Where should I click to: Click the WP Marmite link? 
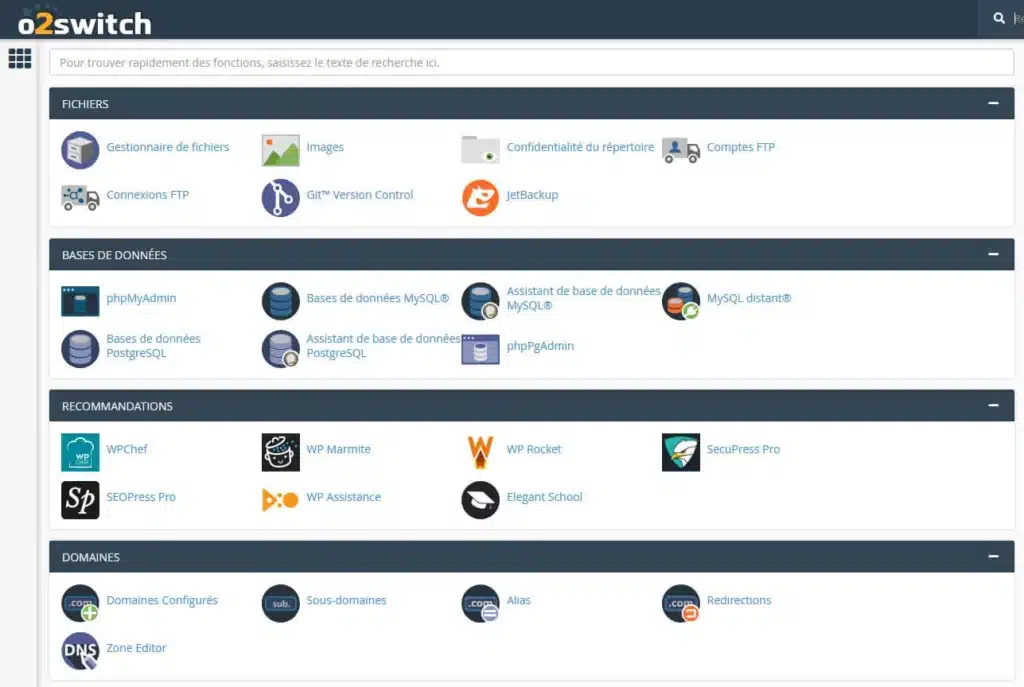pyautogui.click(x=338, y=449)
